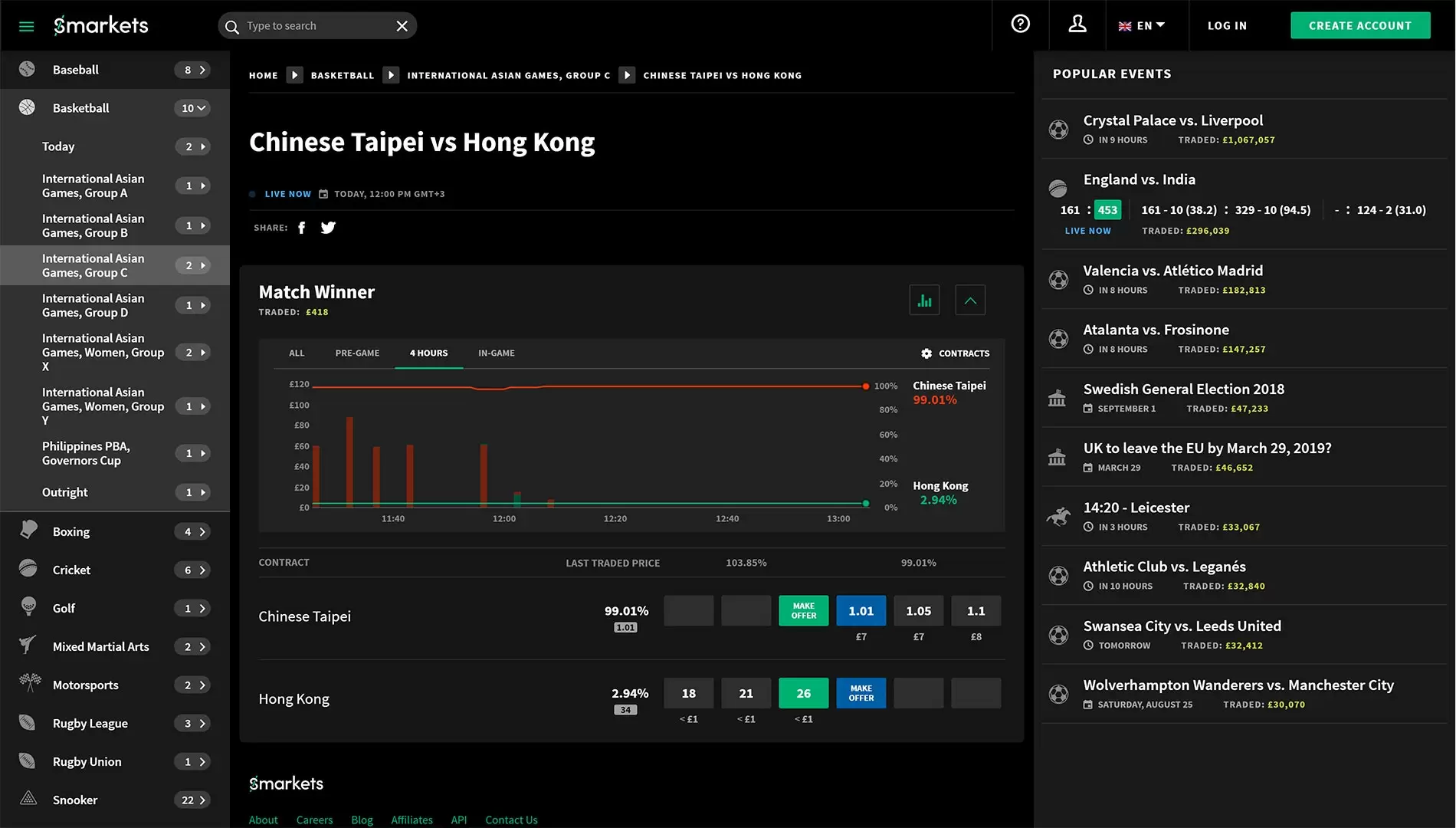
Task: Open the help question mark icon
Action: [1020, 24]
